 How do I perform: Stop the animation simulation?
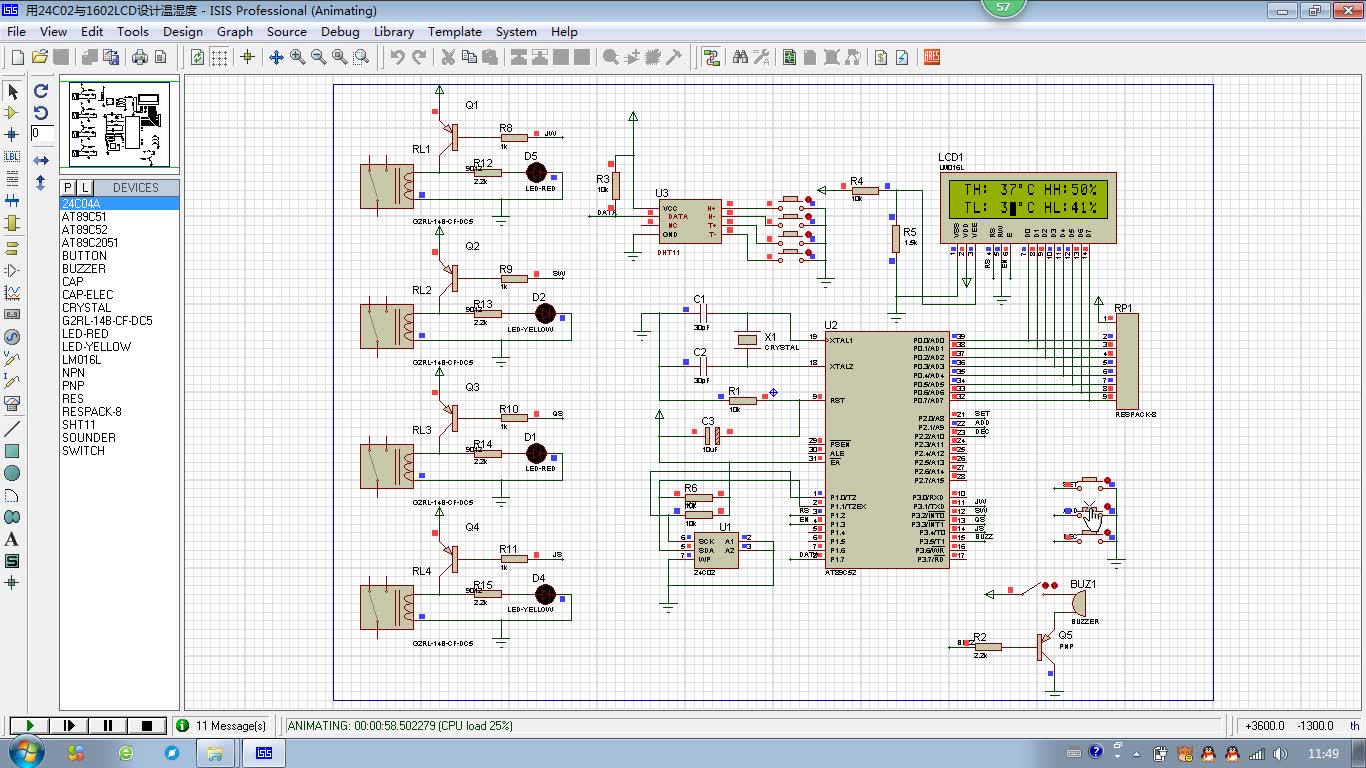[x=147, y=726]
